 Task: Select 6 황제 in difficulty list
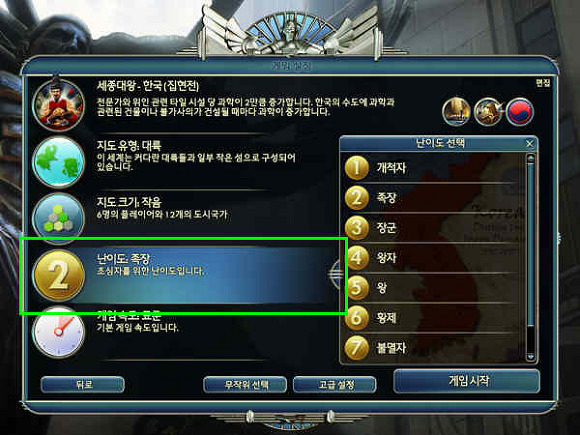click(x=434, y=317)
